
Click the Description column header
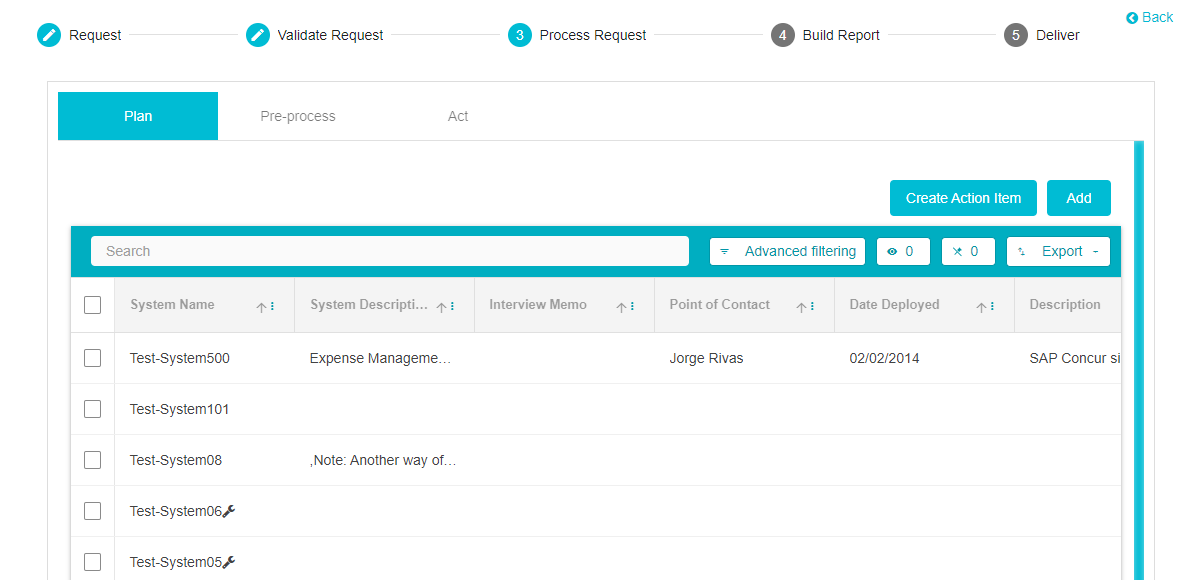tap(1067, 305)
